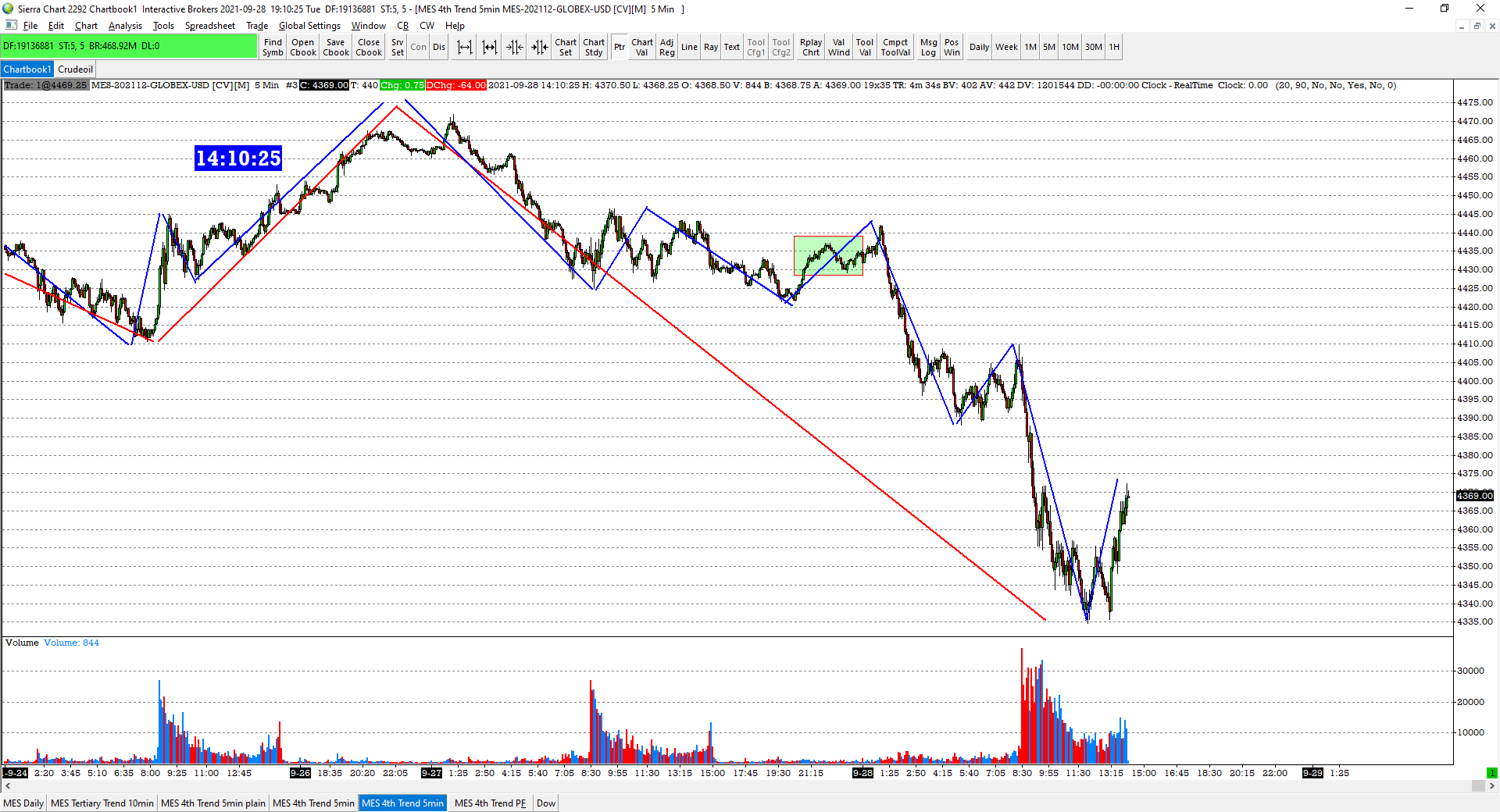The width and height of the screenshot is (1500, 812).
Task: Click the Dis disconnect button
Action: pyautogui.click(x=439, y=48)
